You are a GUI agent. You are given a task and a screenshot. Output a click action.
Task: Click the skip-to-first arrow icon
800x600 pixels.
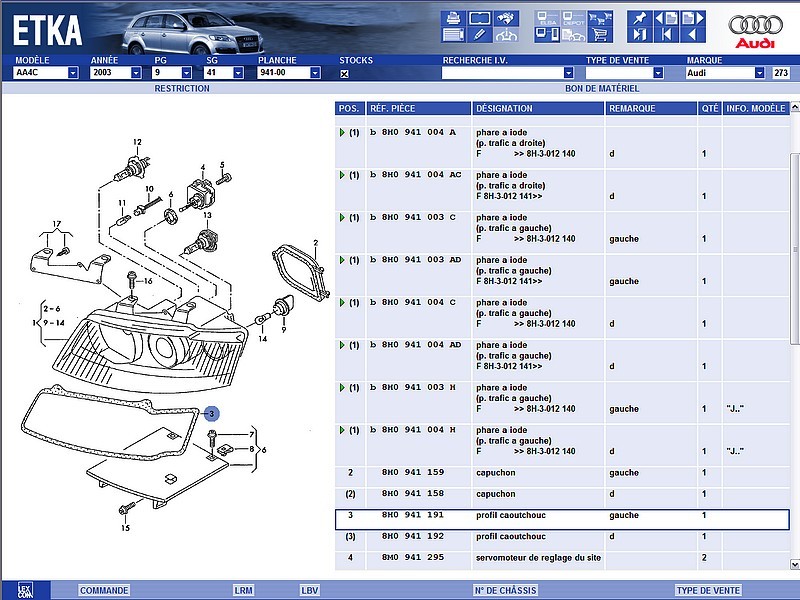coord(666,35)
